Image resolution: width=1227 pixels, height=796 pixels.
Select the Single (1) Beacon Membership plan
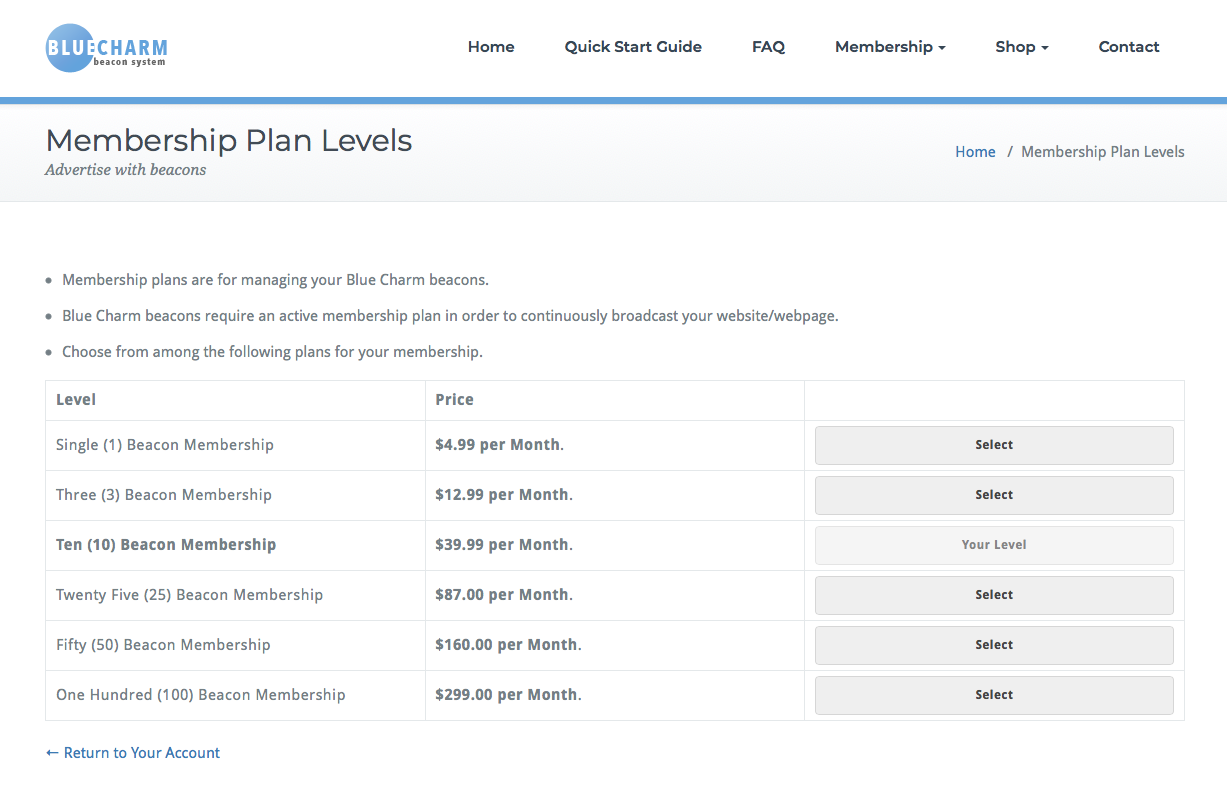coord(994,445)
